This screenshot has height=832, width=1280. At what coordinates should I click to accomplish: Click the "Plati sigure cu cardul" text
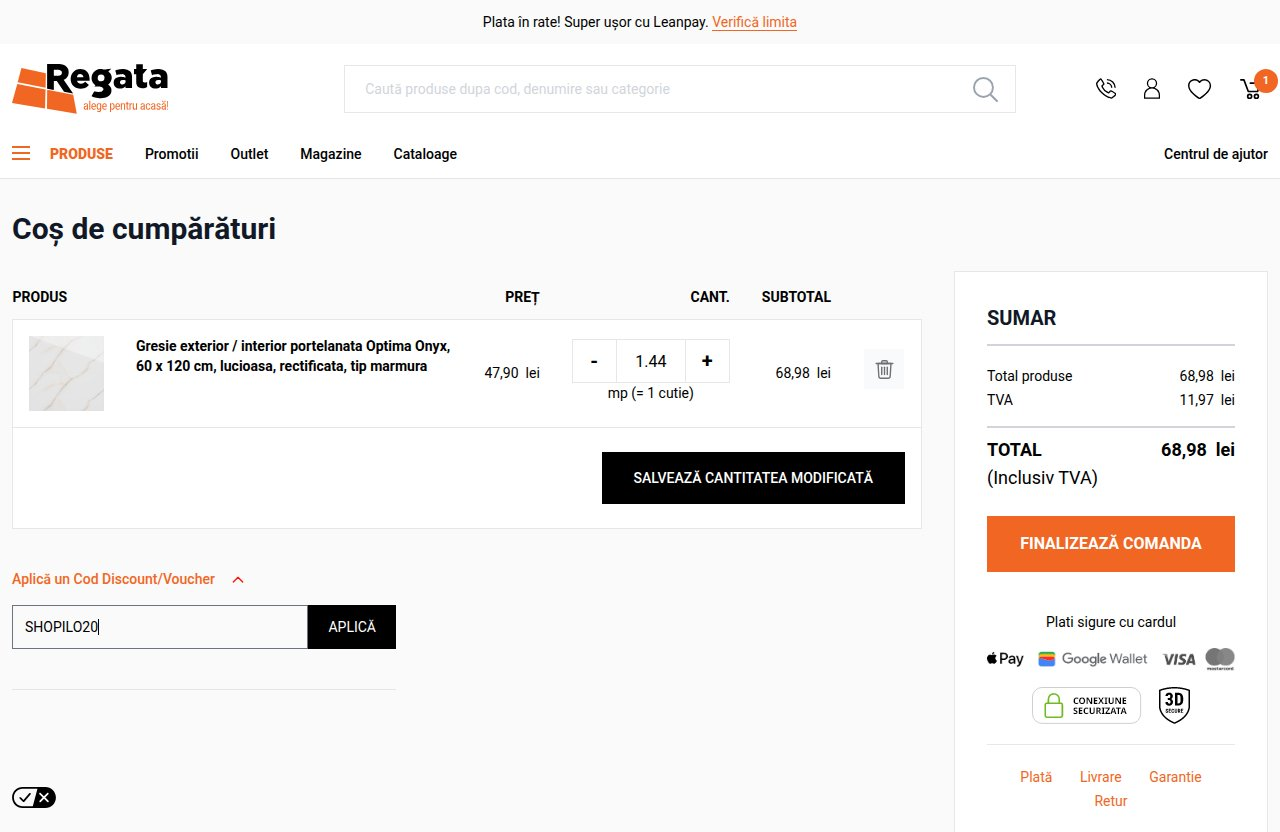pyautogui.click(x=1111, y=622)
